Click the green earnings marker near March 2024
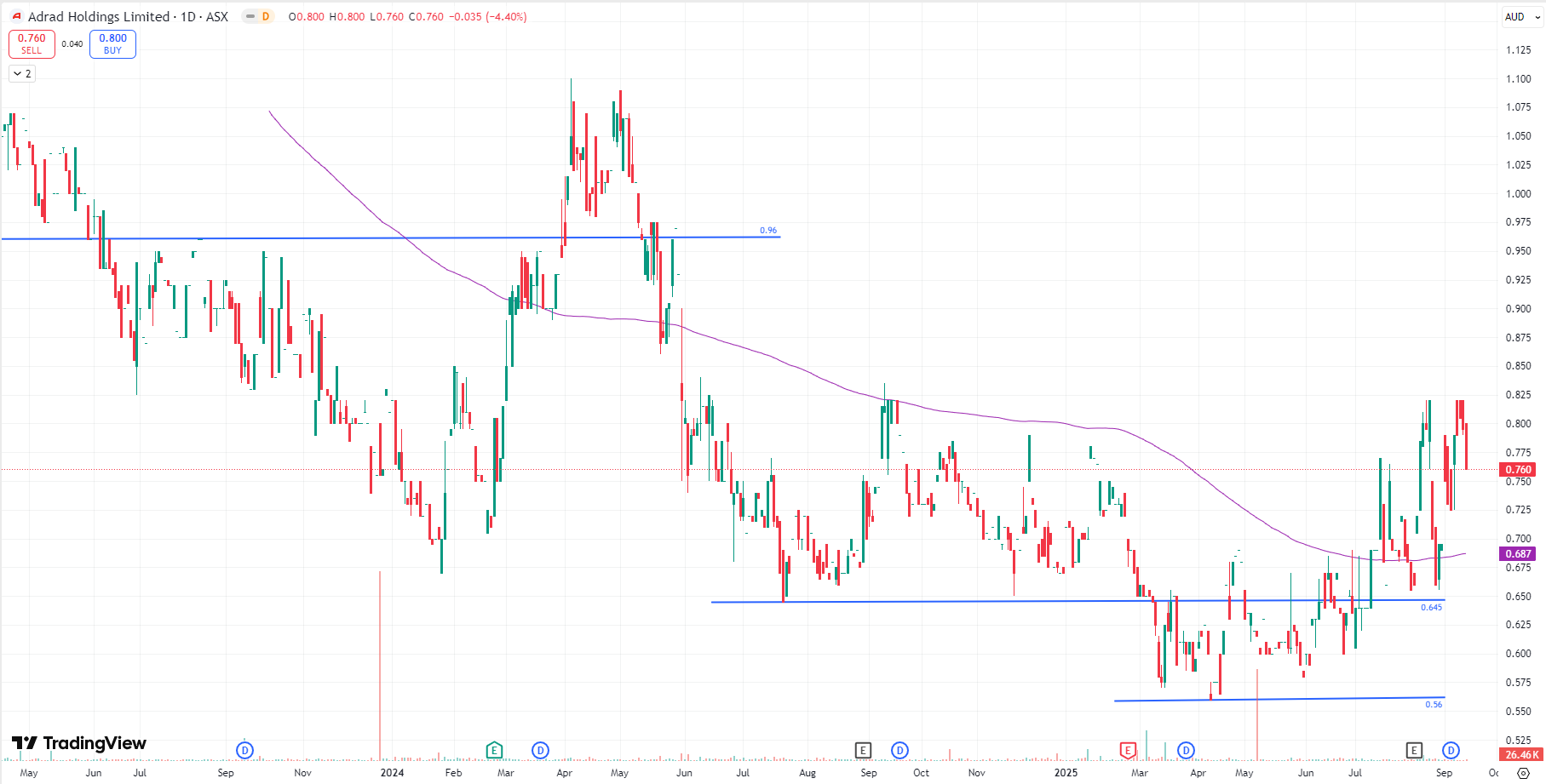 (494, 750)
